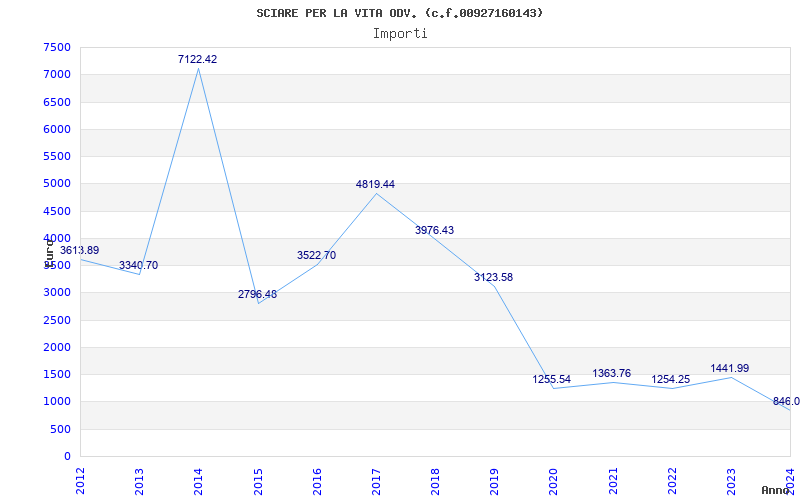Click the 1441.99 data label
The image size is (800, 500).
click(730, 368)
